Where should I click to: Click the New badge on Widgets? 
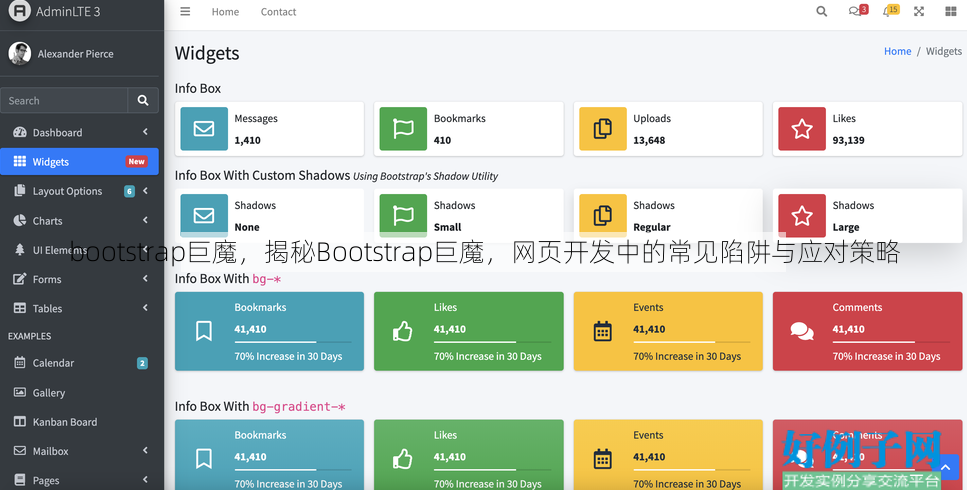click(x=136, y=161)
